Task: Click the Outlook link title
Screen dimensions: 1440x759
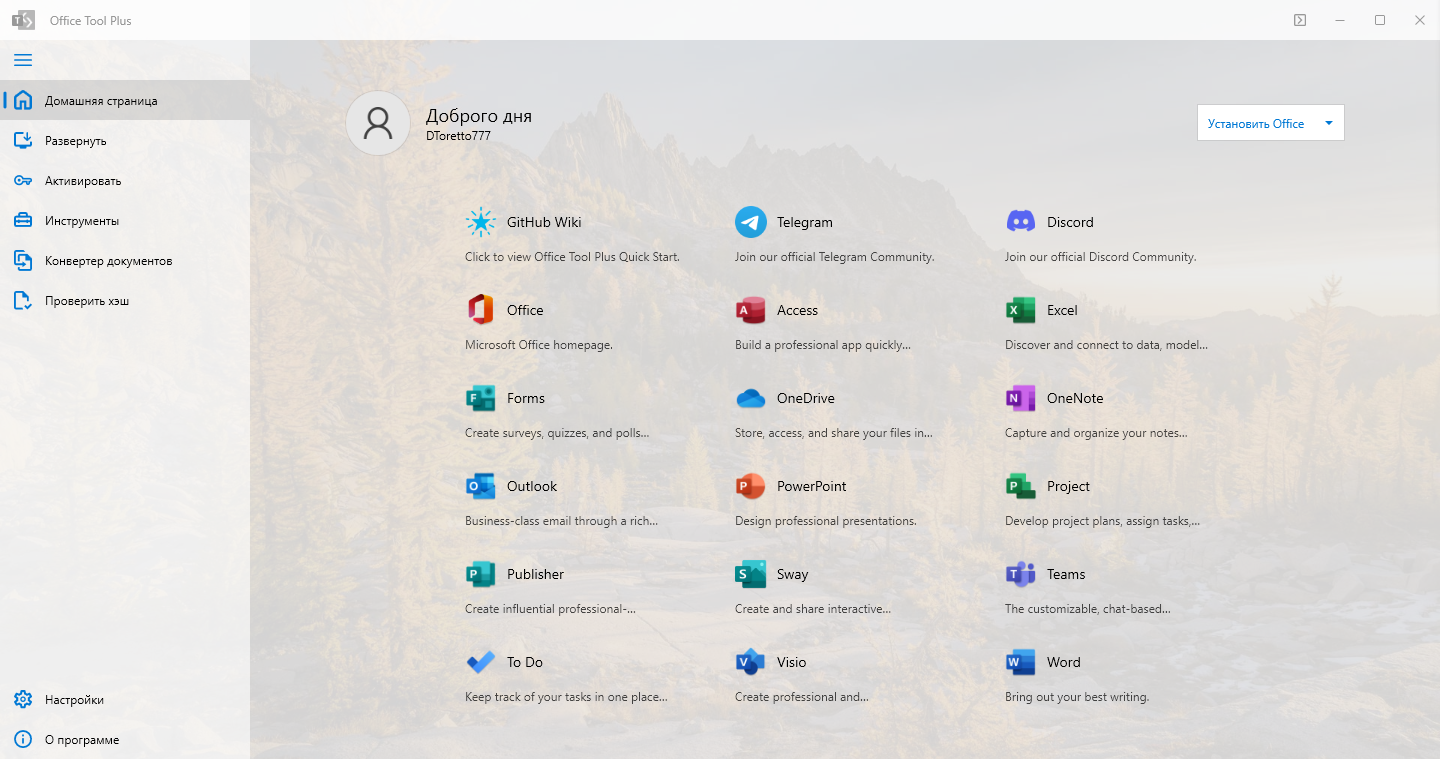Action: [x=532, y=486]
